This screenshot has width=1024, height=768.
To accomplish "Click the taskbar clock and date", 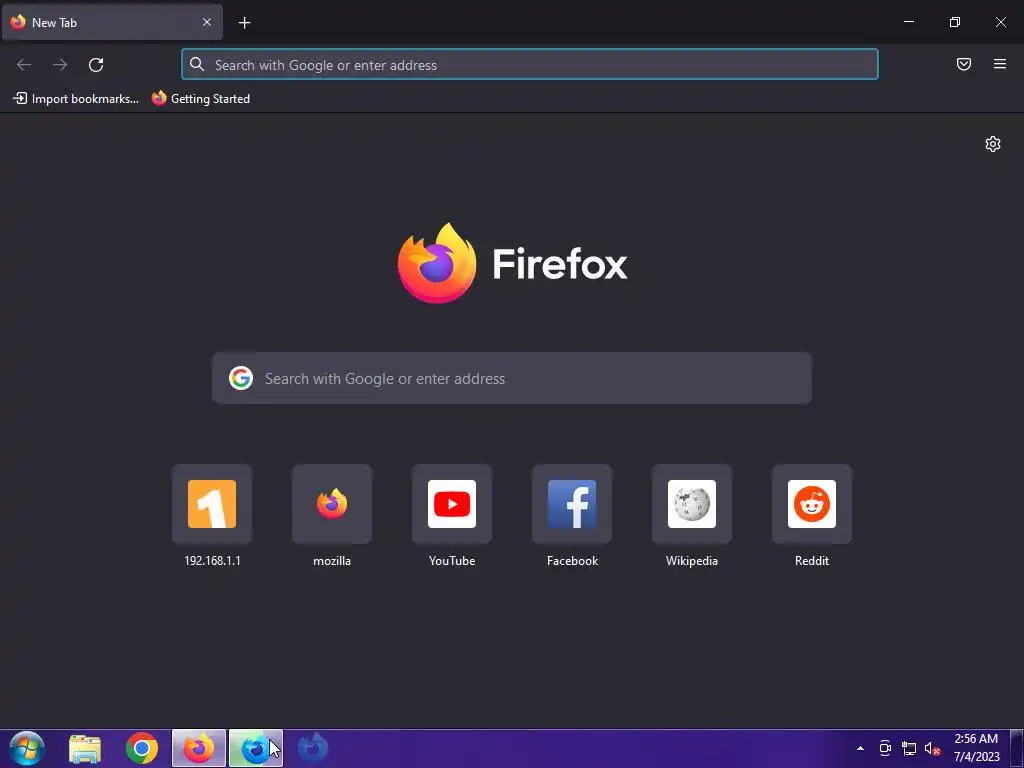I will click(976, 748).
